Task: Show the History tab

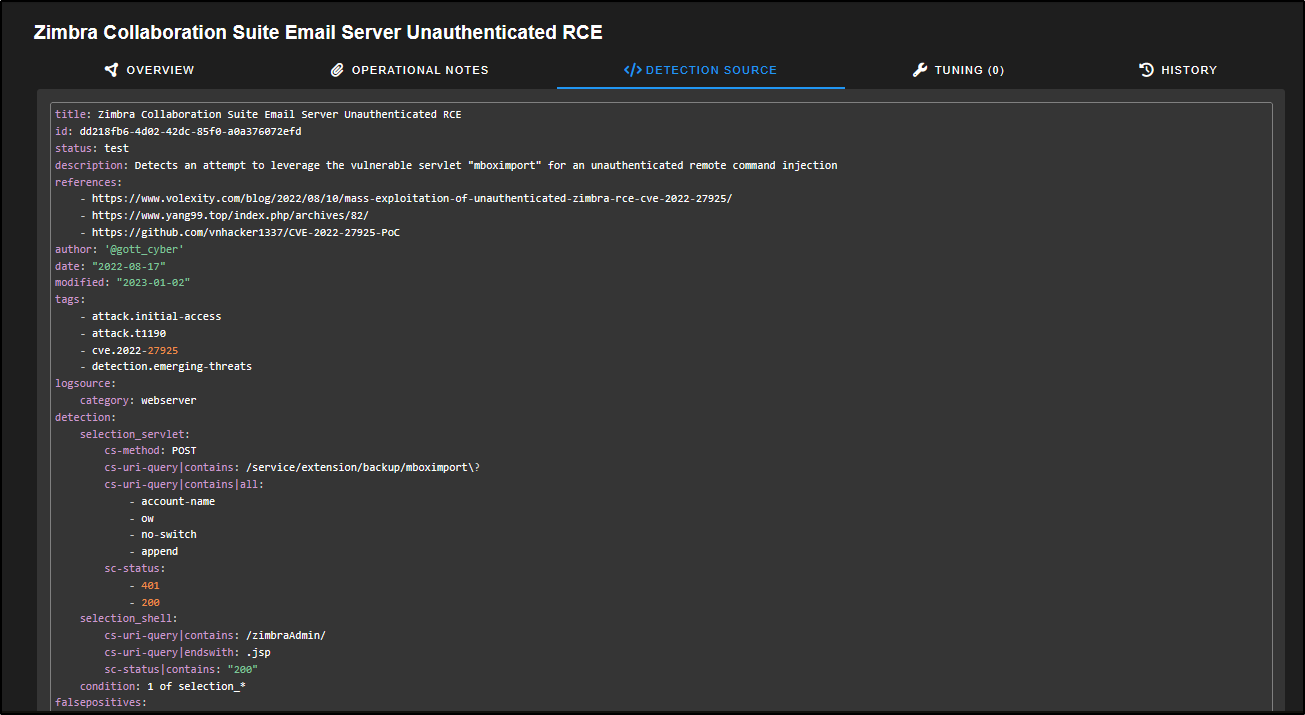Action: tap(1188, 70)
